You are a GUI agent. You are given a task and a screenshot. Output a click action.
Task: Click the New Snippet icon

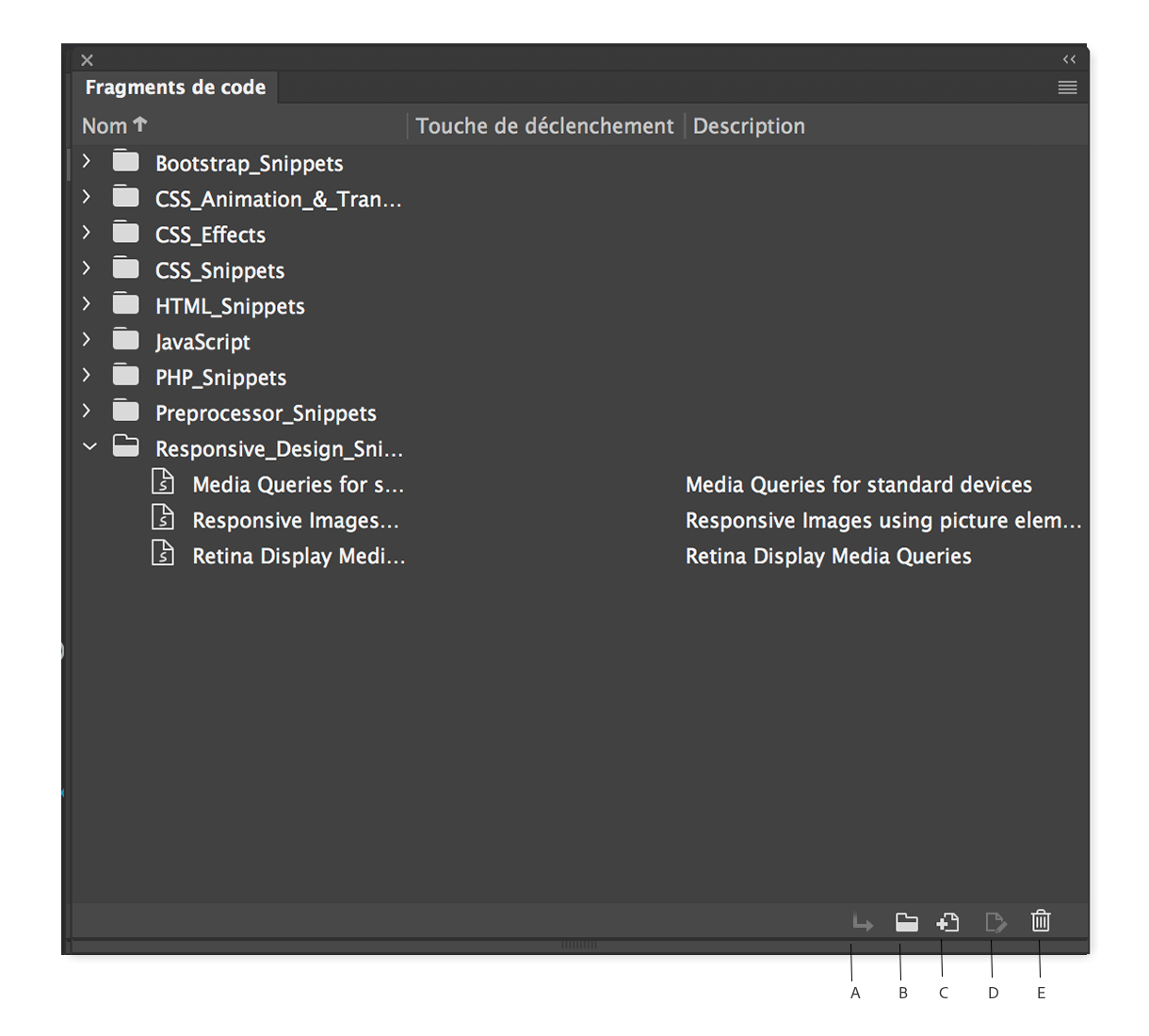pyautogui.click(x=948, y=922)
